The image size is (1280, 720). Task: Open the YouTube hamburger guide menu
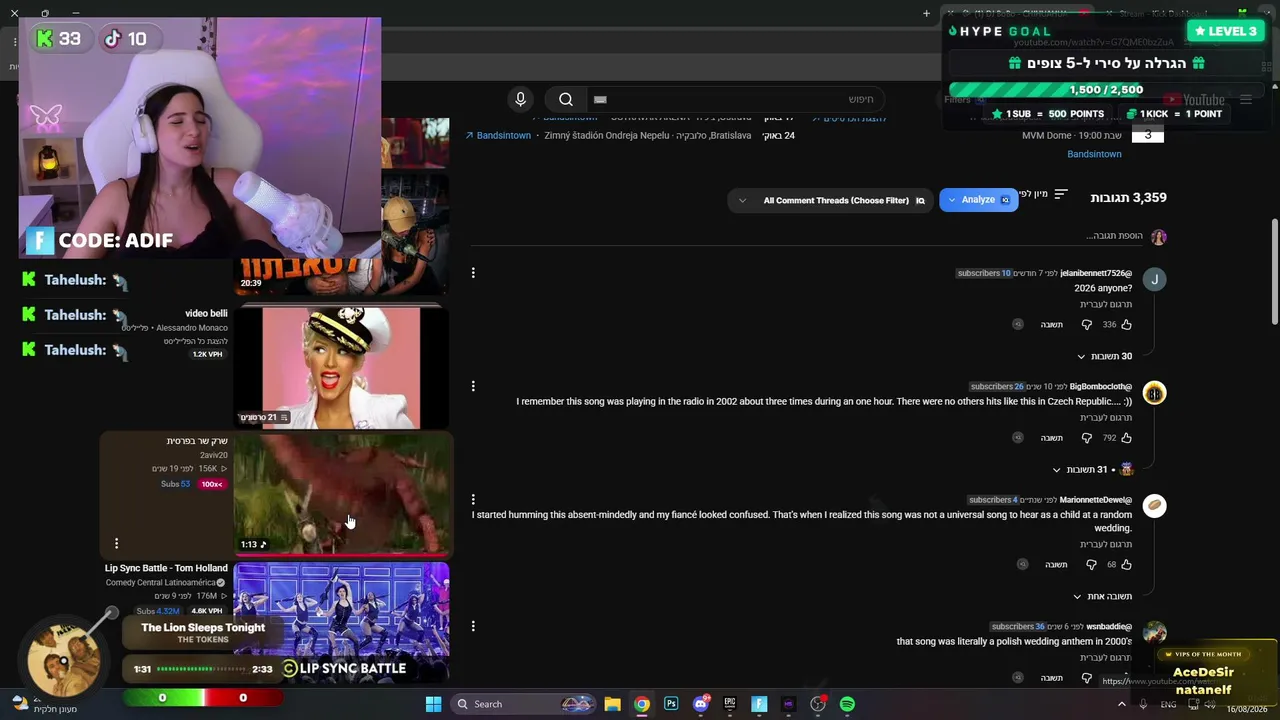tap(1246, 99)
